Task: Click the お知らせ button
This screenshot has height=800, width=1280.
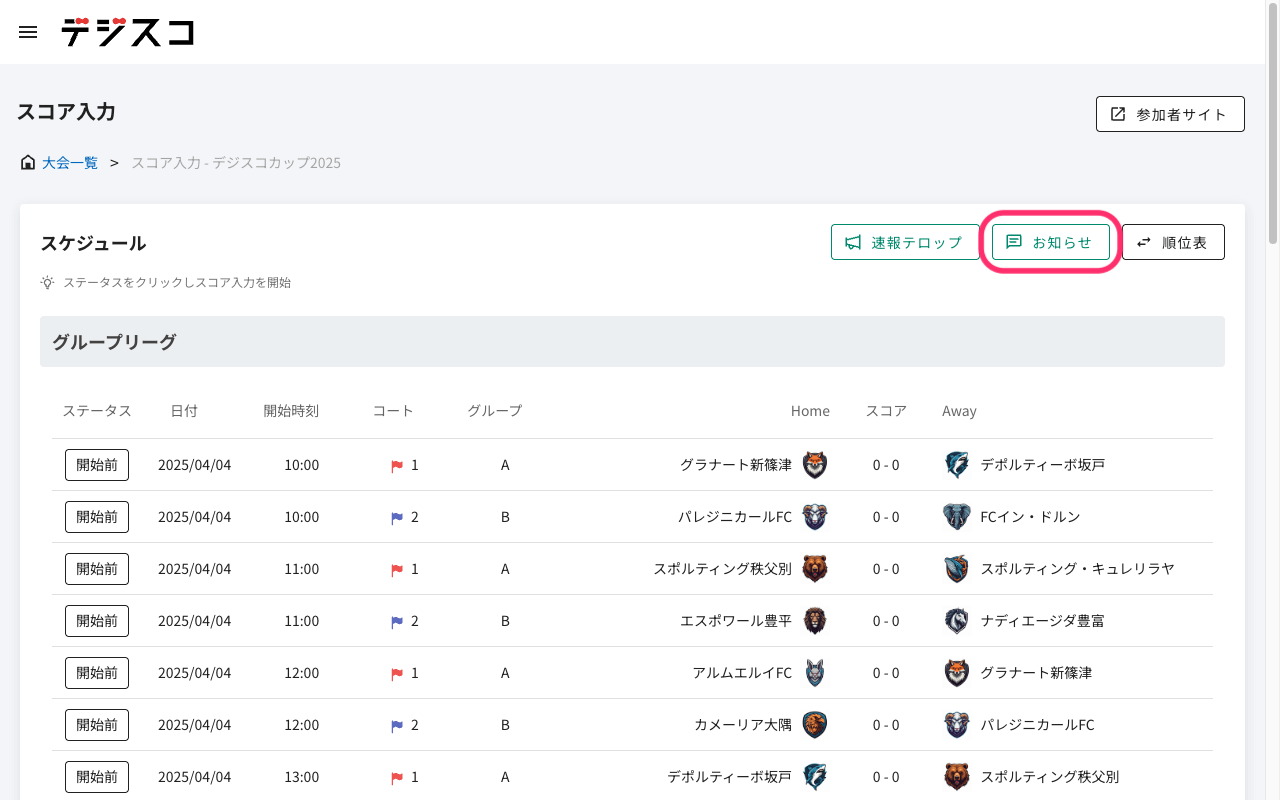Action: tap(1050, 242)
